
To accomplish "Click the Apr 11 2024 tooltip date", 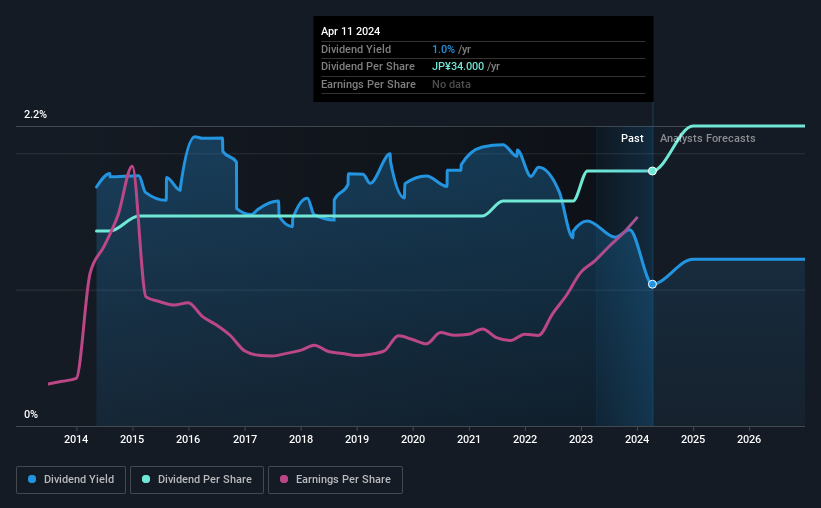I will [350, 31].
